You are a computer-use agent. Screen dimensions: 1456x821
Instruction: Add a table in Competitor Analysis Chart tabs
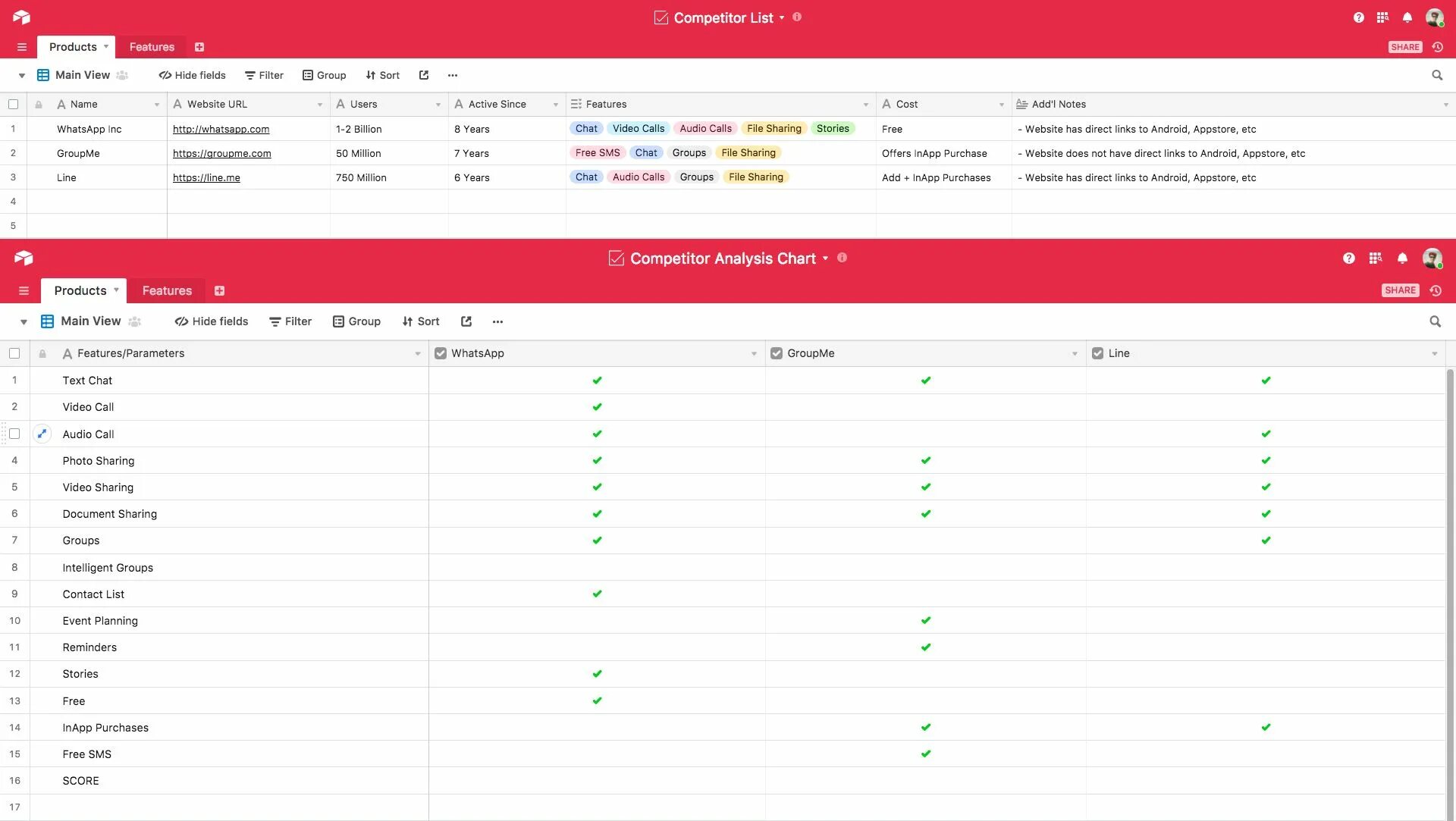[219, 290]
